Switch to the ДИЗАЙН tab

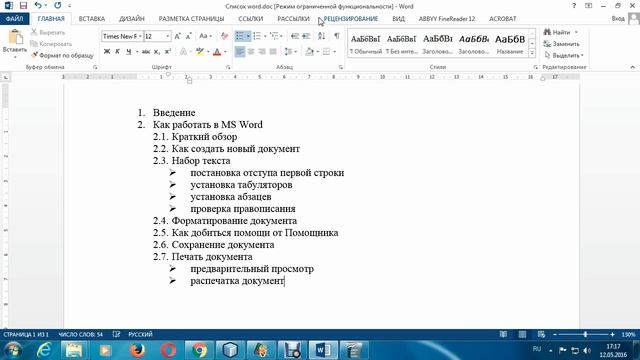coord(132,19)
